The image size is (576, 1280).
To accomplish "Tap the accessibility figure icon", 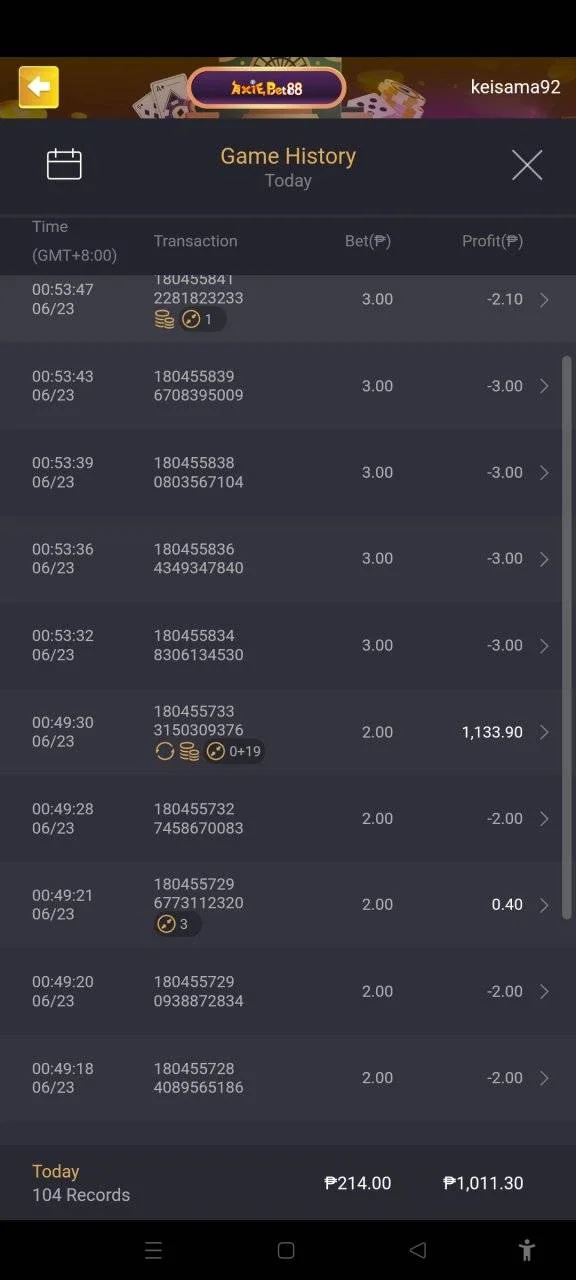I will click(x=527, y=1250).
